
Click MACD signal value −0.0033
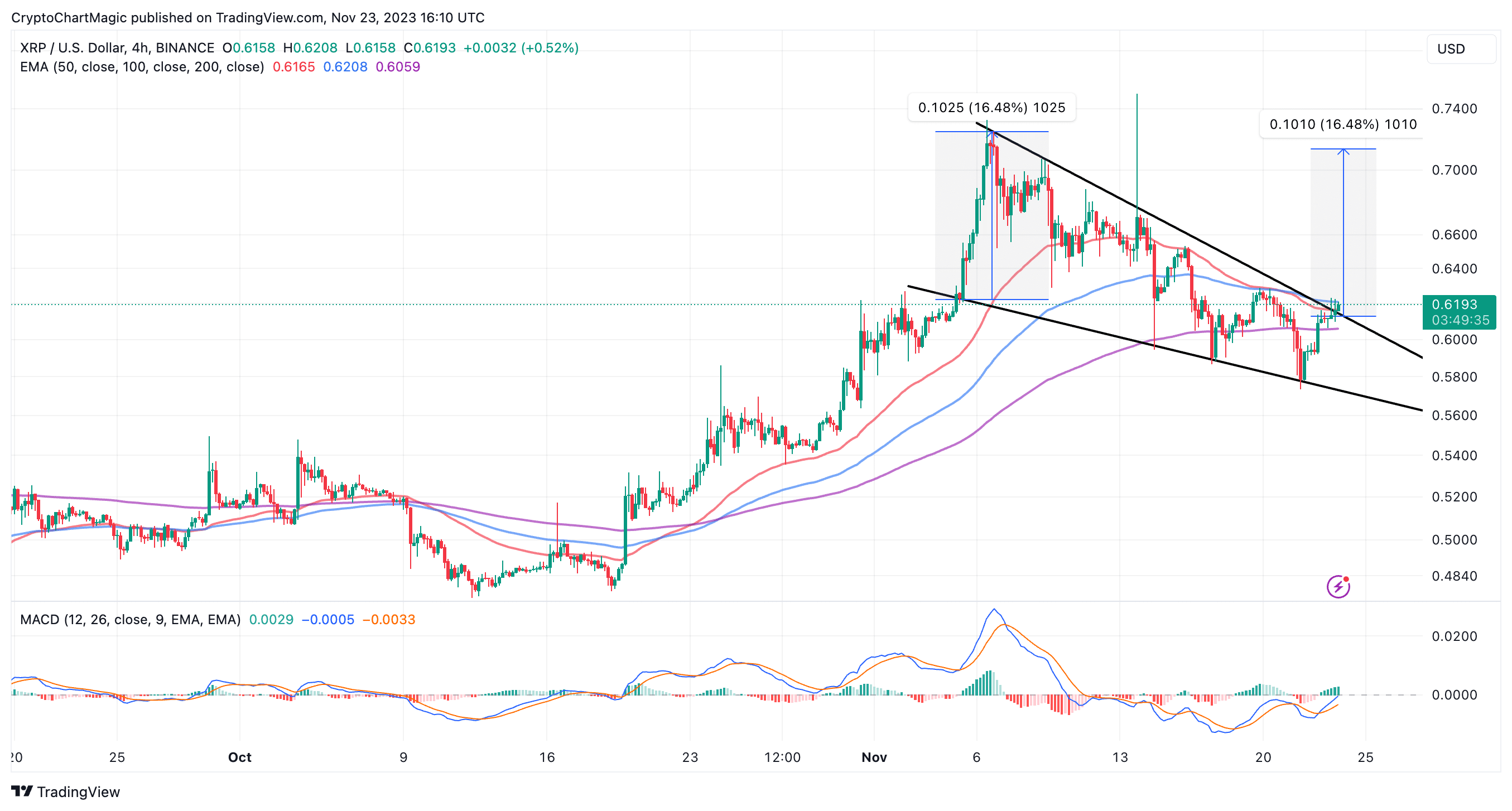(x=388, y=619)
